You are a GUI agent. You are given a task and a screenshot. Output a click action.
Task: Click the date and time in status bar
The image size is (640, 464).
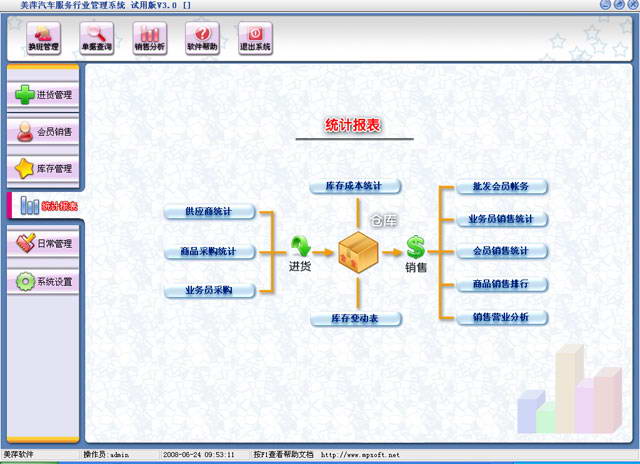tap(198, 455)
